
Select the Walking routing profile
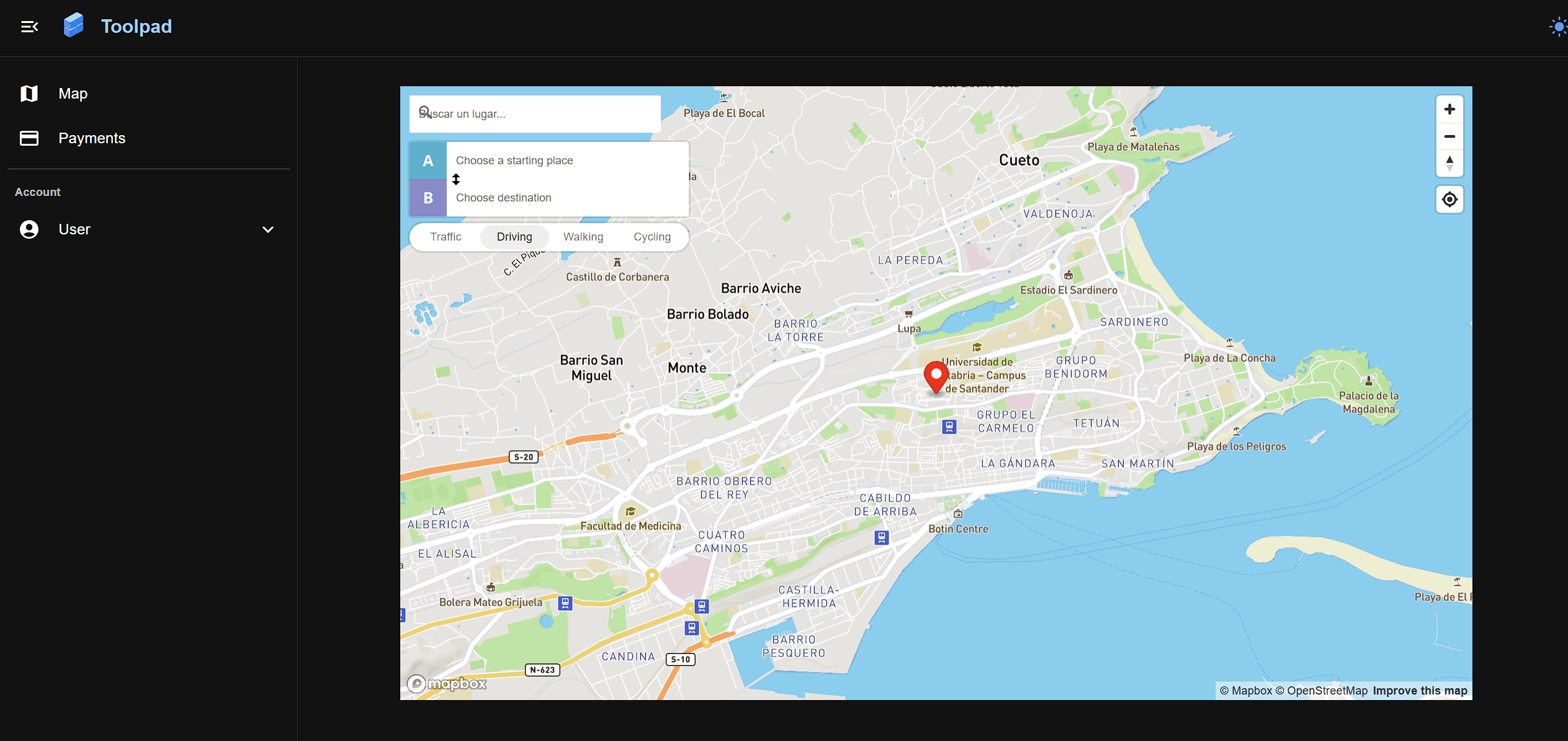(x=583, y=237)
